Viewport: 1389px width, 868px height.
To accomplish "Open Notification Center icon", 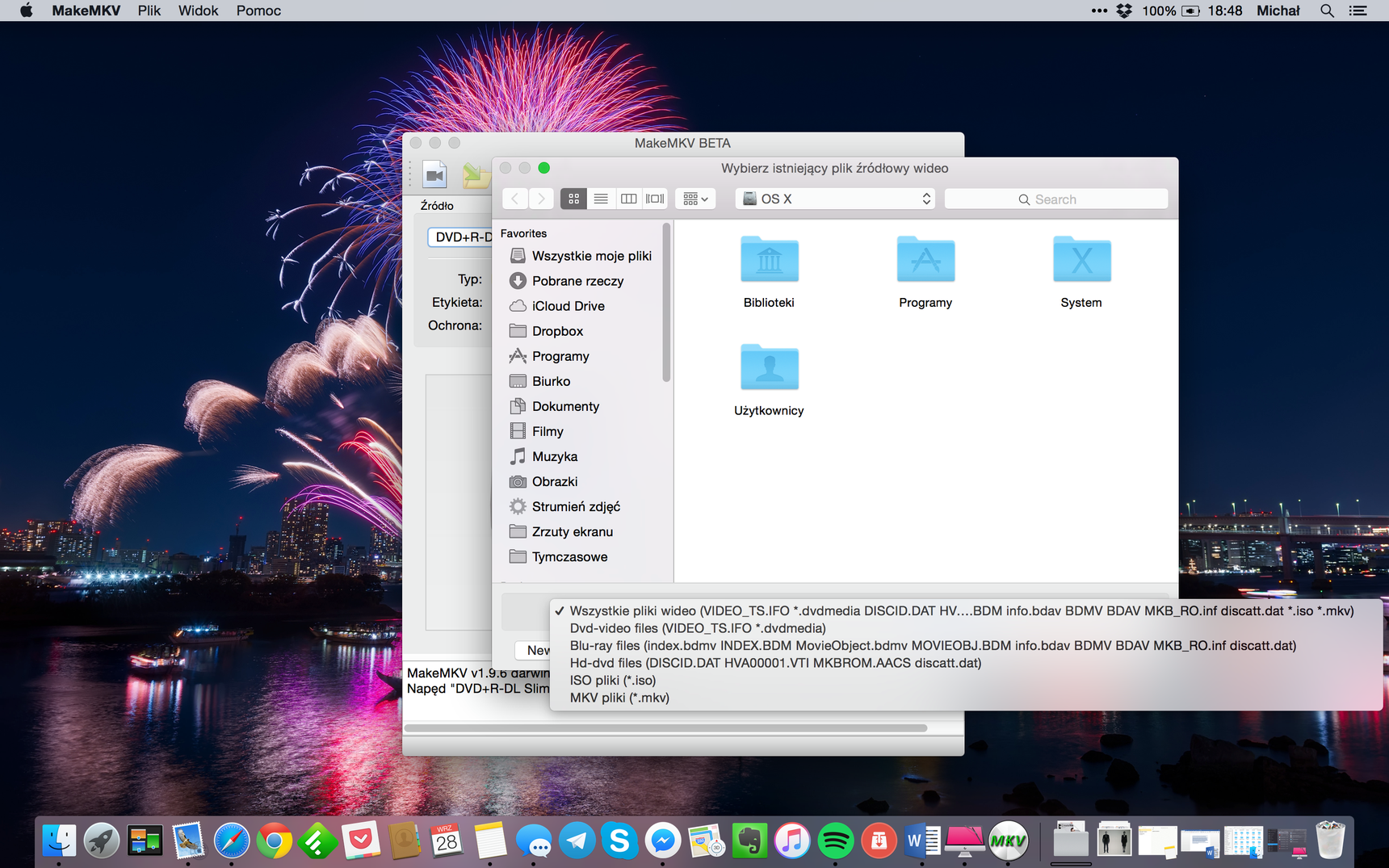I will tap(1358, 10).
